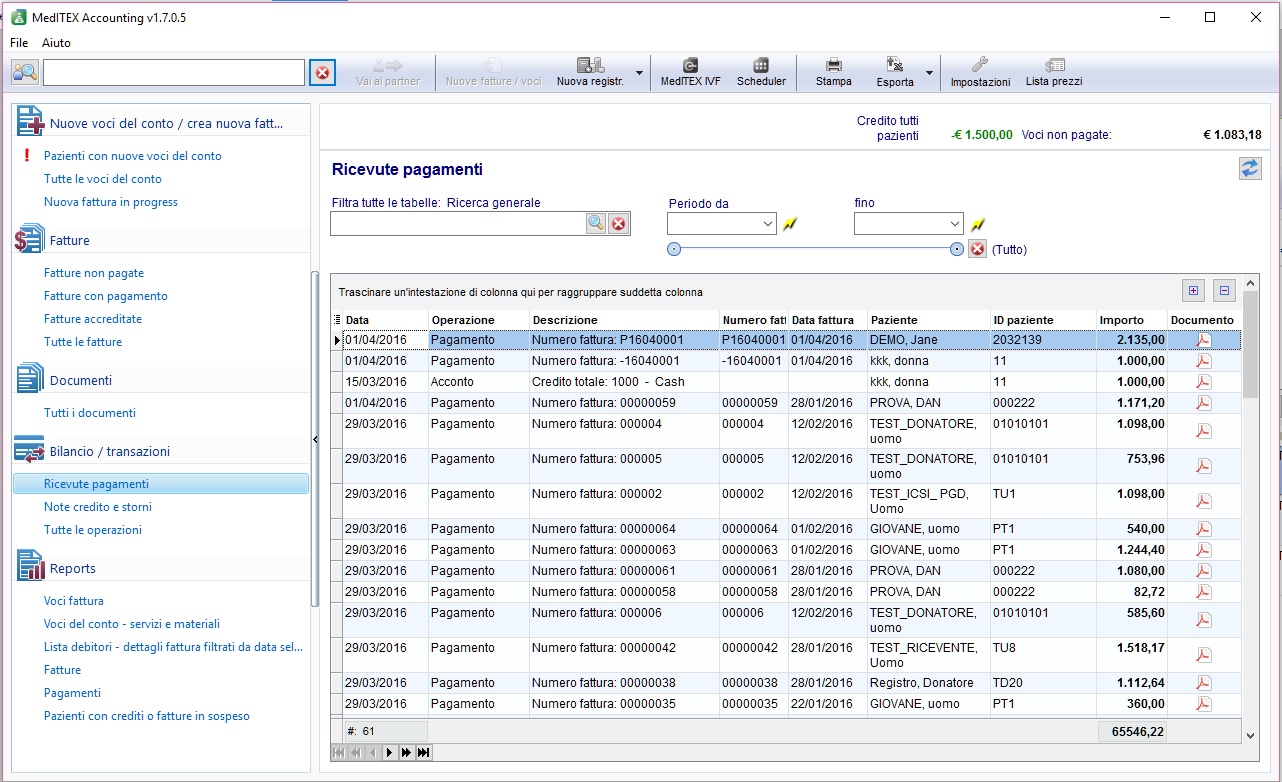Open Note credito e storni
Image resolution: width=1282 pixels, height=782 pixels.
click(98, 507)
